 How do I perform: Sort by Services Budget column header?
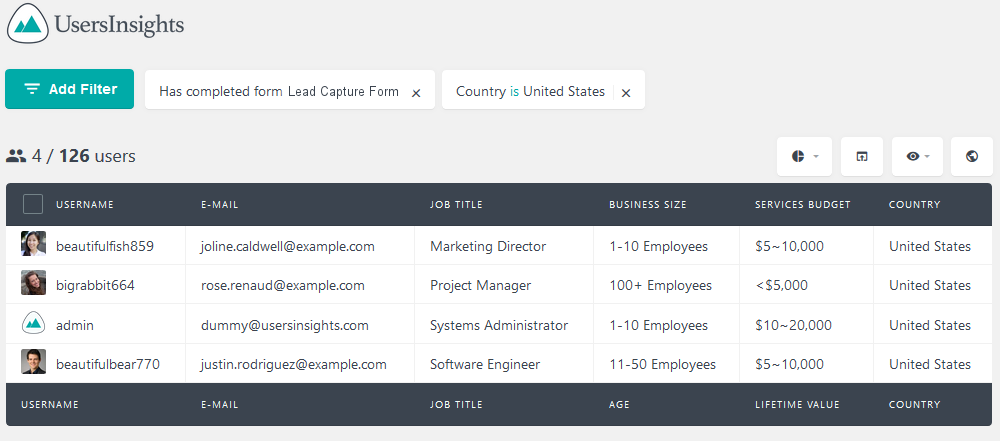[802, 205]
